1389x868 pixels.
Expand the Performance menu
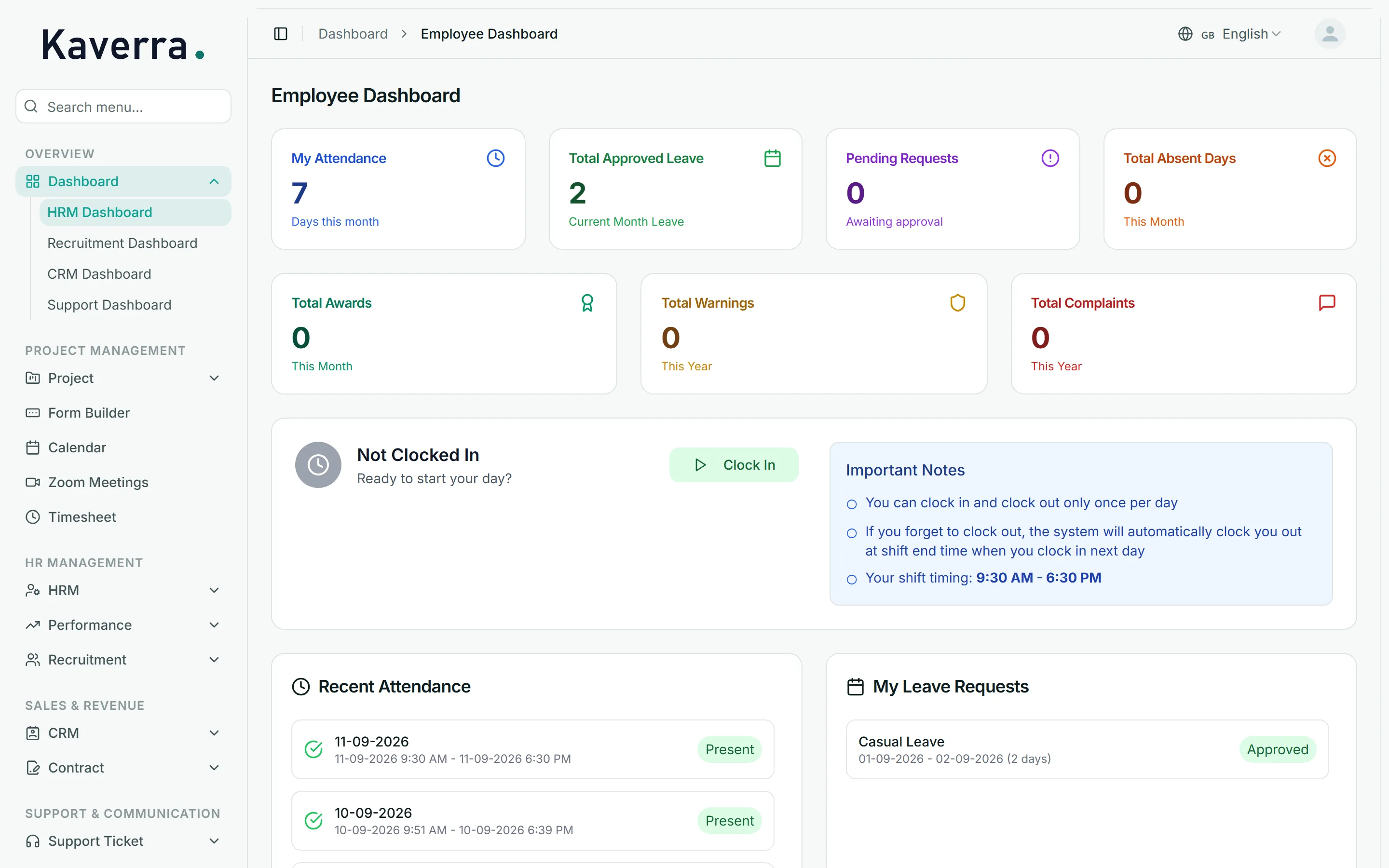123,624
